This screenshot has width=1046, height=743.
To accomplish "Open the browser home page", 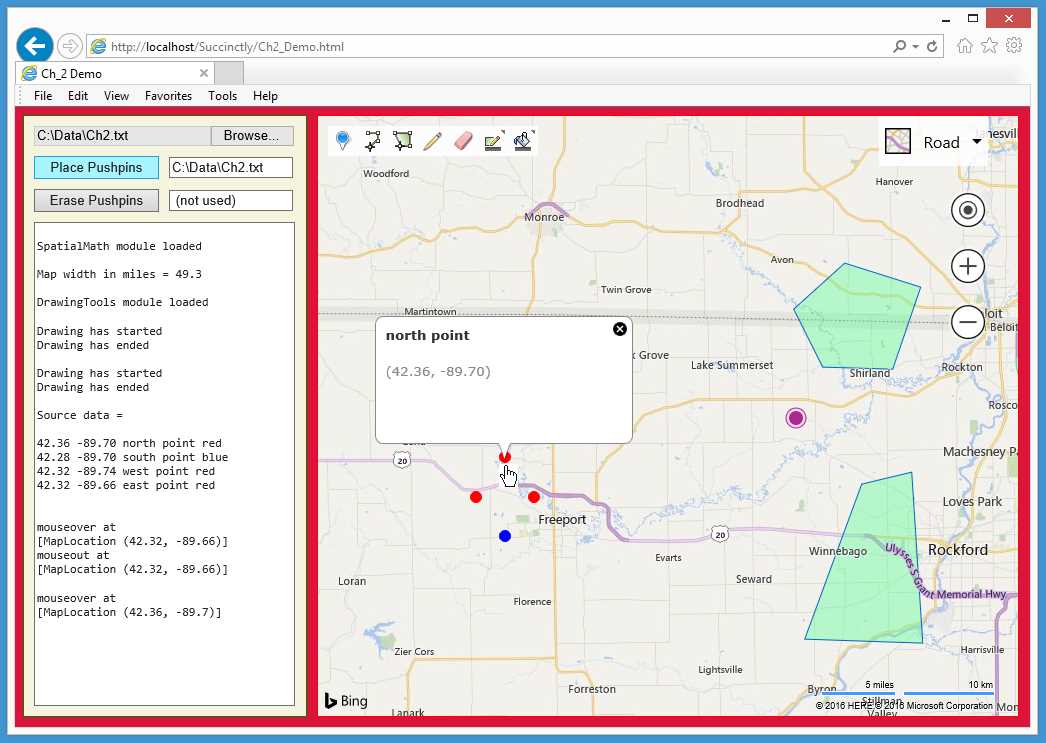I will pos(965,45).
